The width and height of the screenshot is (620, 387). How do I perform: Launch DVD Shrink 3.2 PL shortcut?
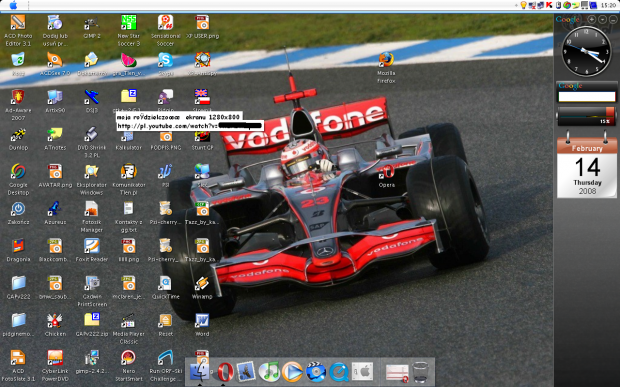(92, 142)
